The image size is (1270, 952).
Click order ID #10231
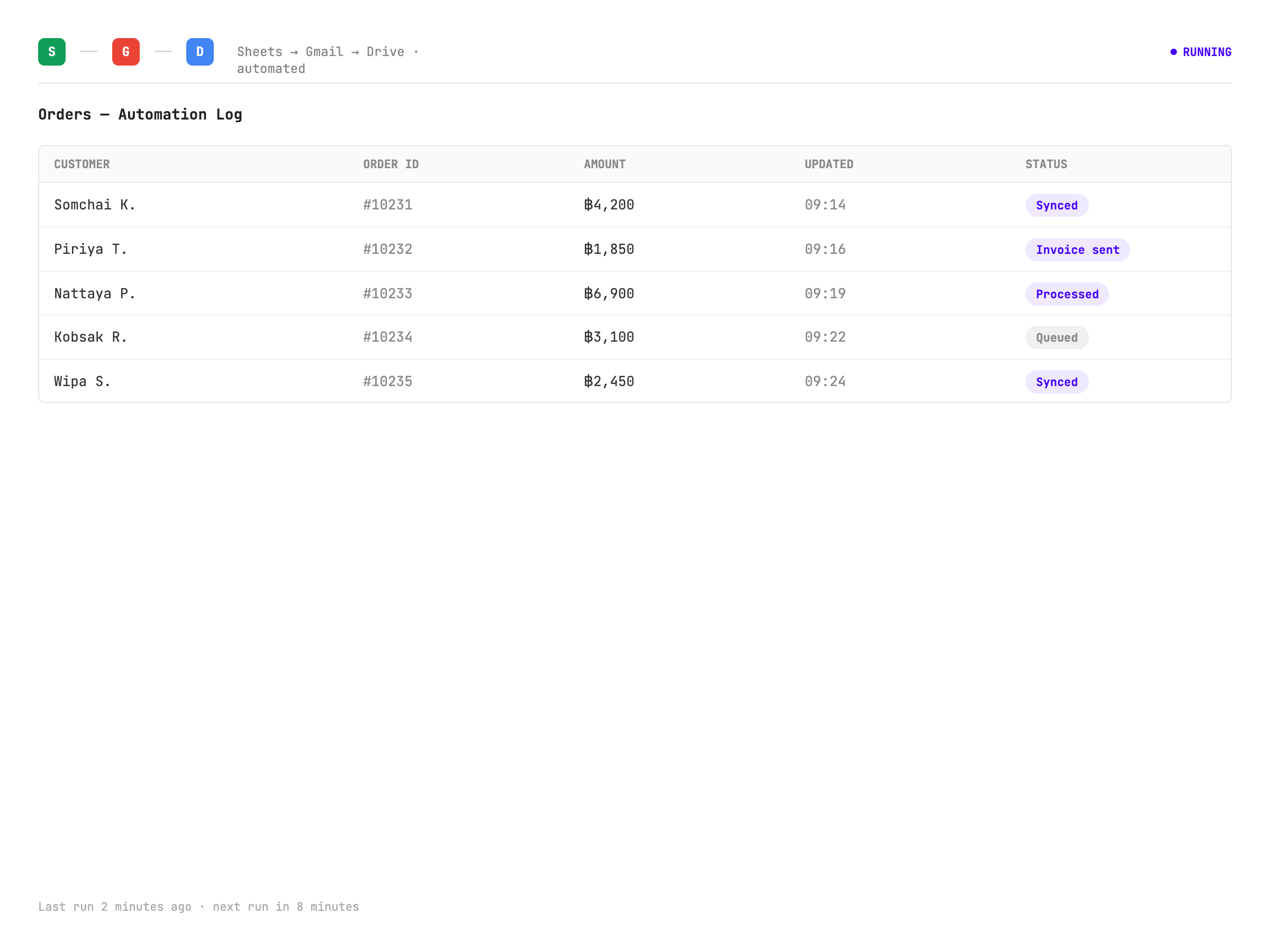tap(387, 205)
